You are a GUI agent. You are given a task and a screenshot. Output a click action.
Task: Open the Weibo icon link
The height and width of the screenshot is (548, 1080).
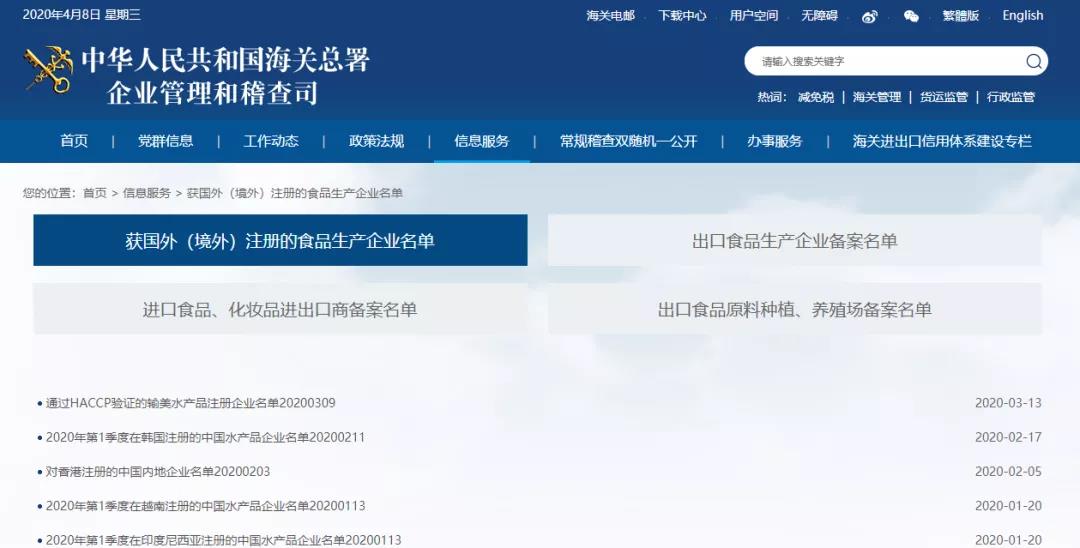[870, 17]
